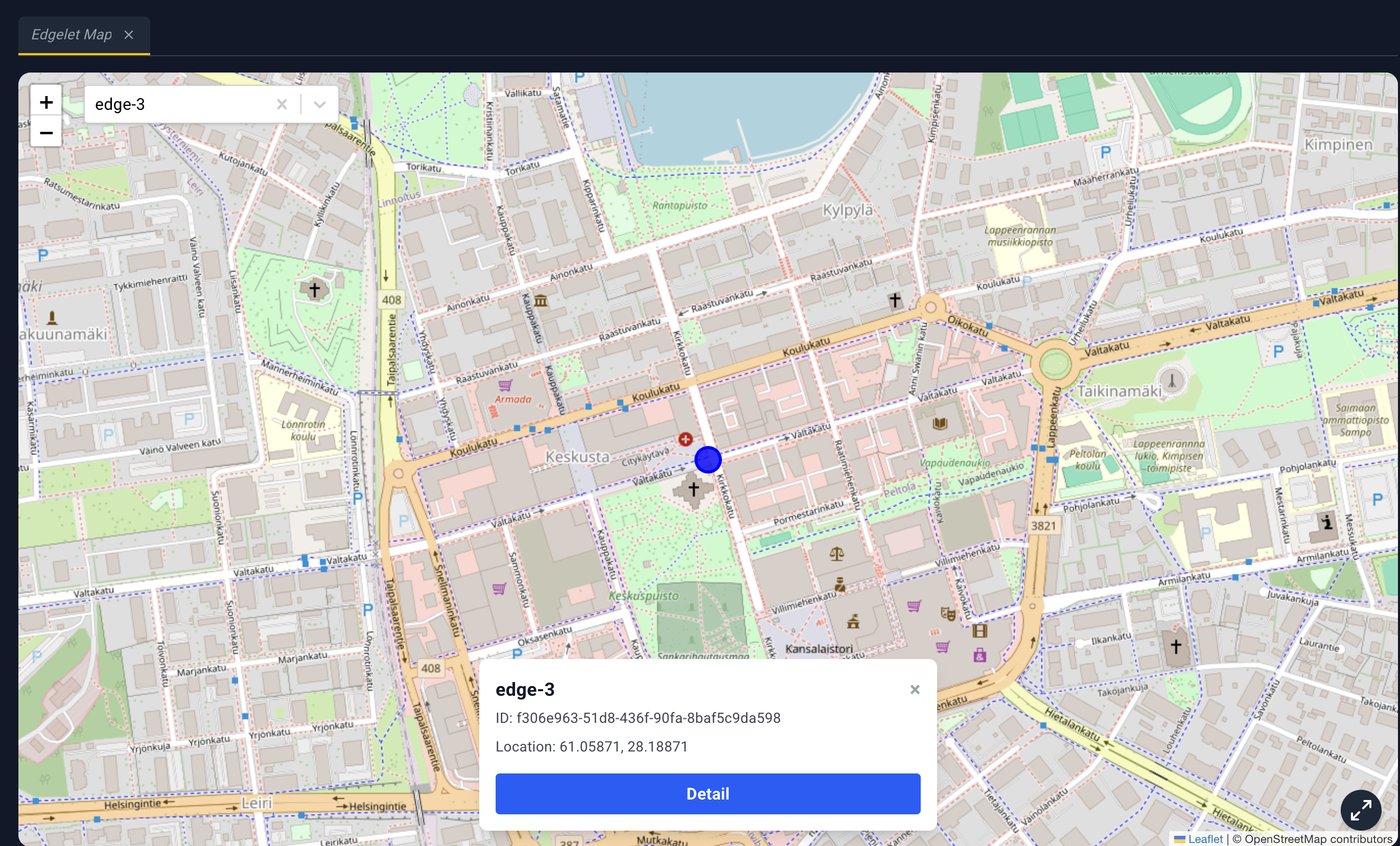The height and width of the screenshot is (846, 1400).
Task: Select the blue edge-3 map marker
Action: pyautogui.click(x=708, y=460)
